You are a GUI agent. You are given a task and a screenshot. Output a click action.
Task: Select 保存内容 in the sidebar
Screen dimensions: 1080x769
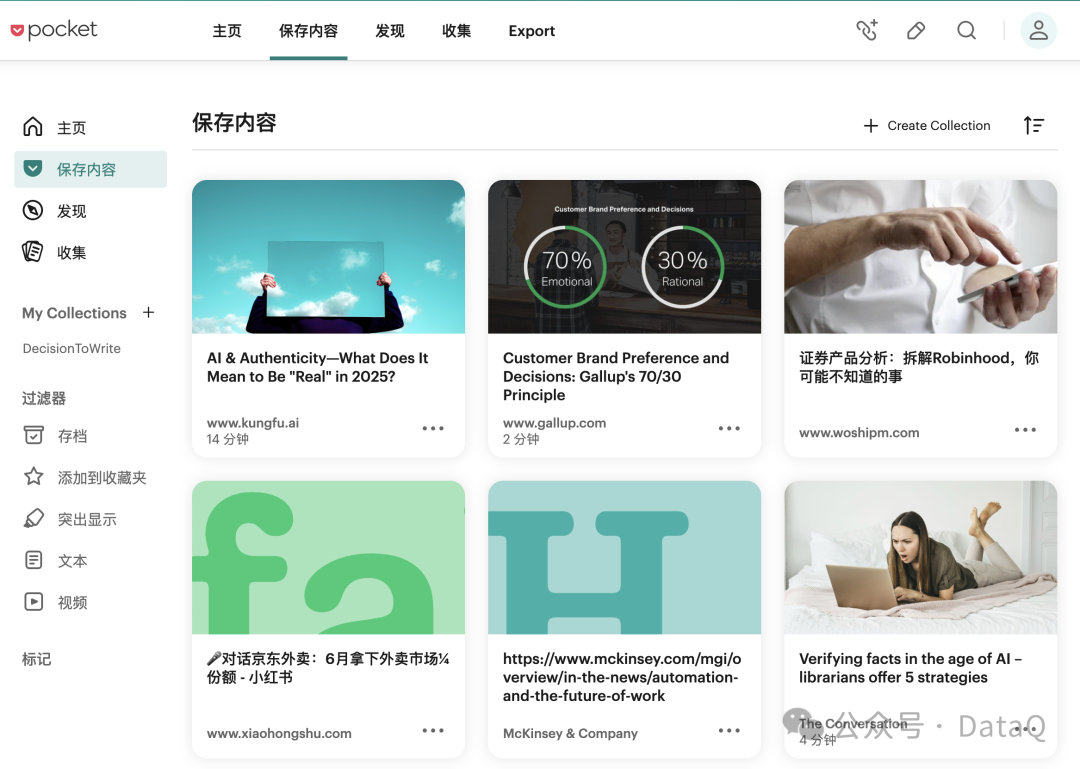pyautogui.click(x=90, y=170)
